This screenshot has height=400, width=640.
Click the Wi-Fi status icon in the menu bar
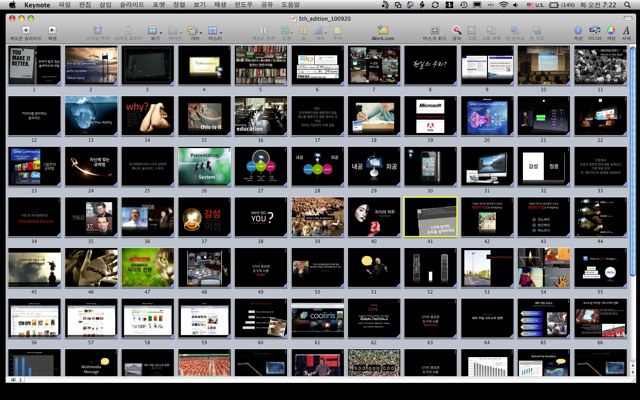tap(504, 5)
